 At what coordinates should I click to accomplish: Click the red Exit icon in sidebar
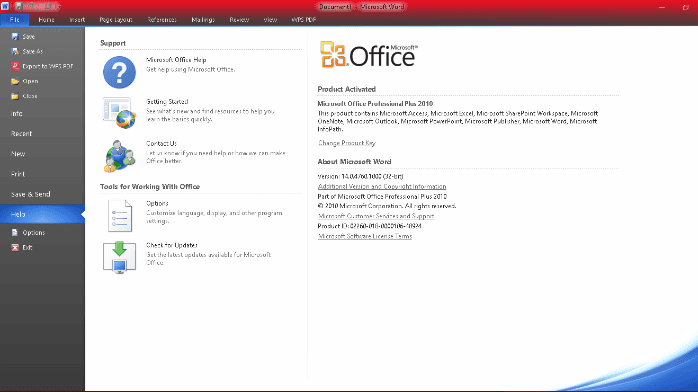point(15,247)
